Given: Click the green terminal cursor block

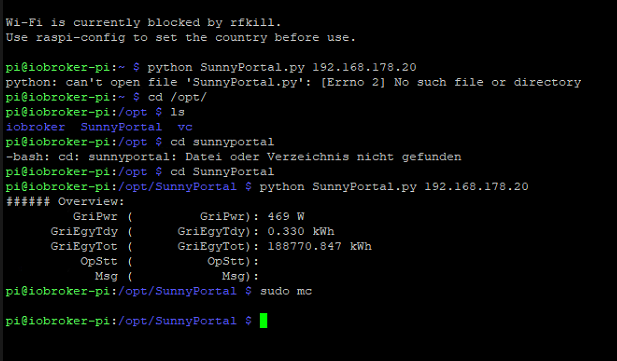Looking at the screenshot, I should coord(264,320).
